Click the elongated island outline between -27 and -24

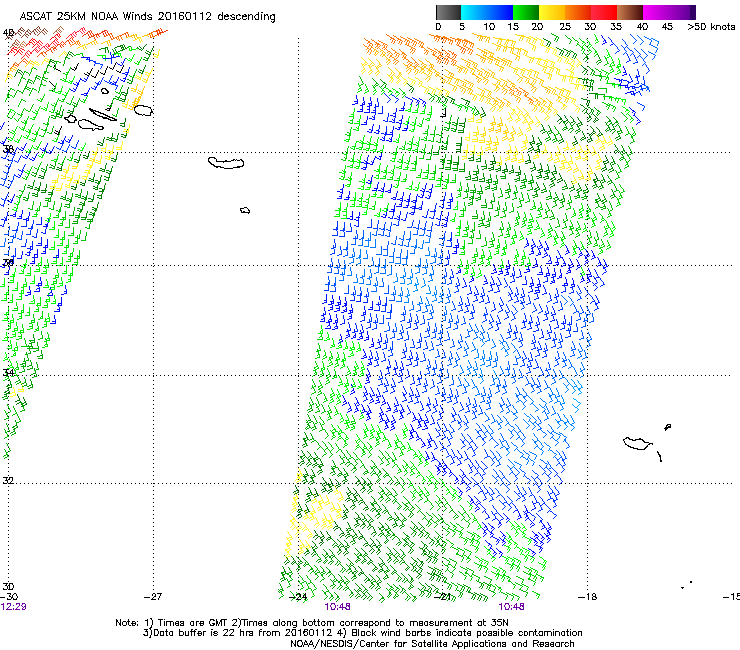point(226,163)
